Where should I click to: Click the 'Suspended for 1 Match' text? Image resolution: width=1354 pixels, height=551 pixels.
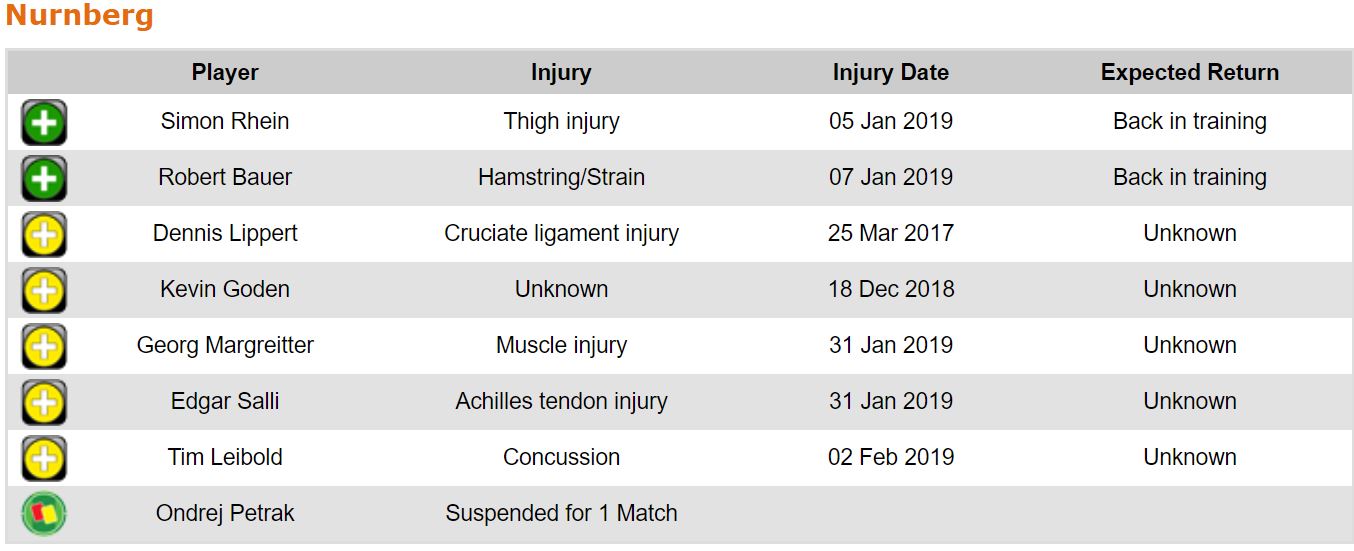(x=561, y=514)
